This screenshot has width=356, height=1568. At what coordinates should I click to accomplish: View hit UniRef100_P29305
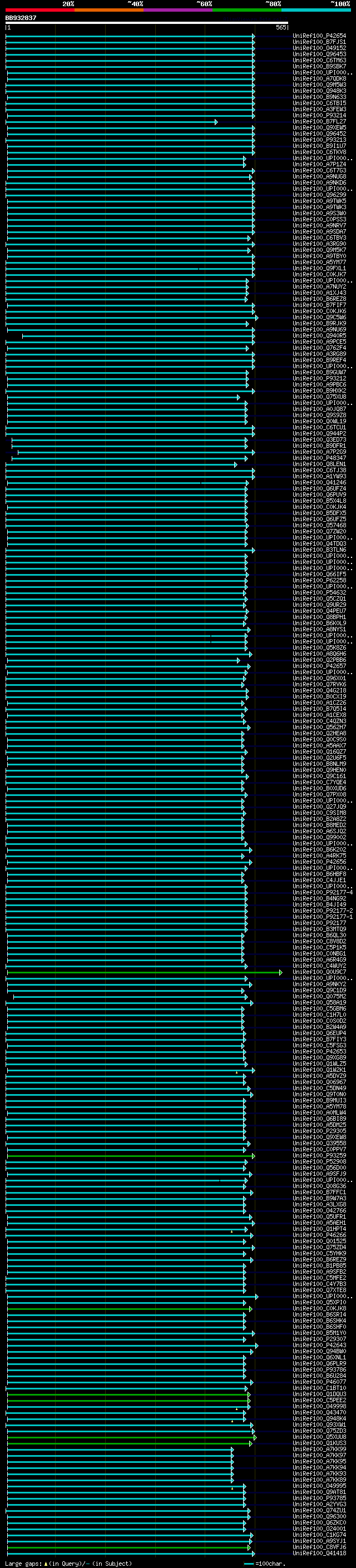[x=319, y=1131]
